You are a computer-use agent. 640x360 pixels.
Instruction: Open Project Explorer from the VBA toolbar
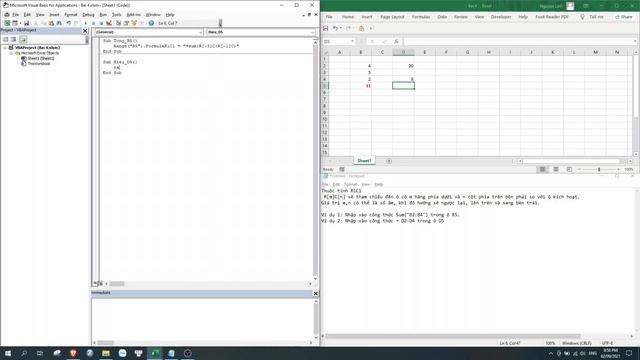tap(118, 23)
